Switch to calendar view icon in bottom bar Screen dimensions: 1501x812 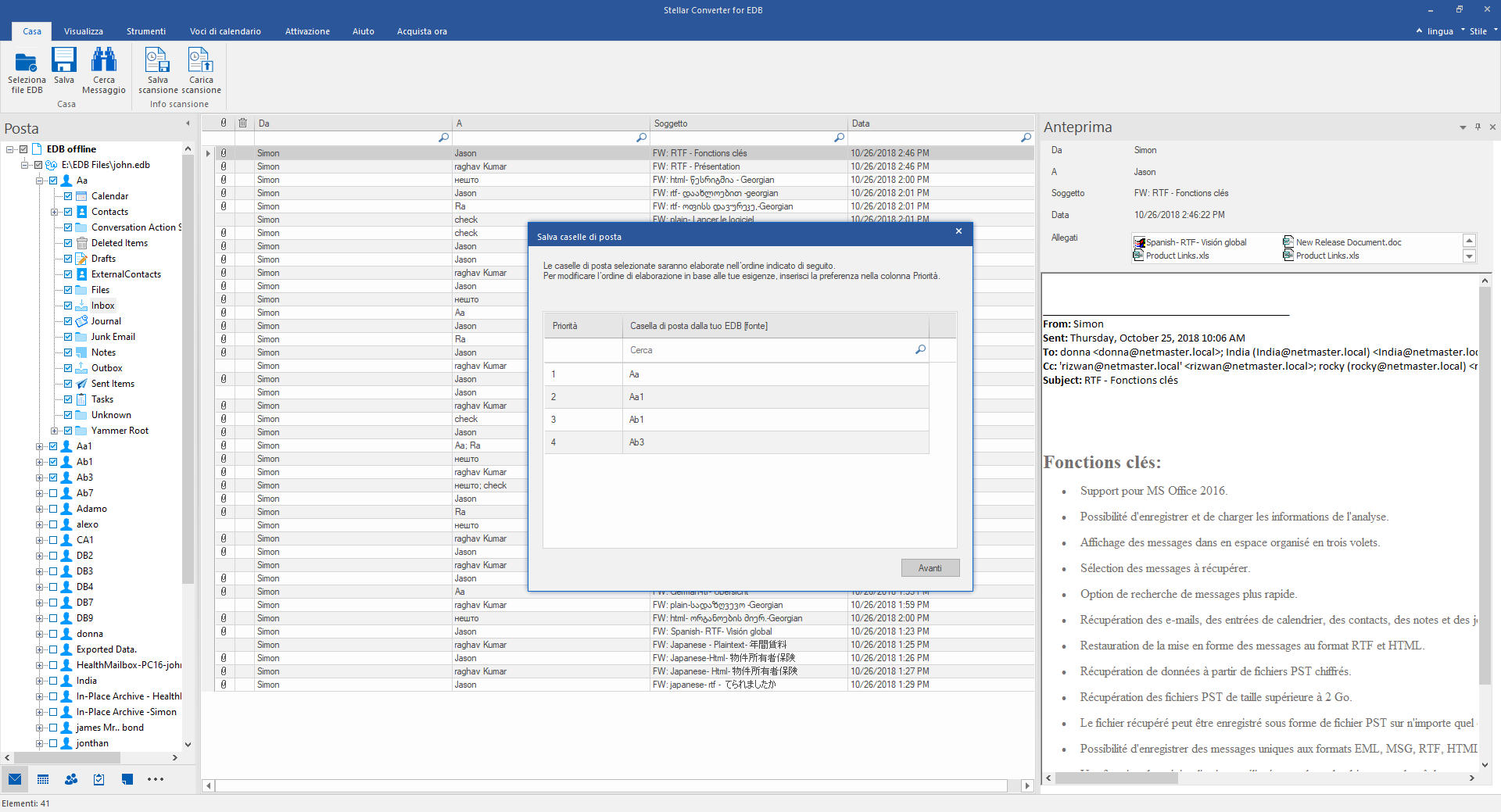43,779
